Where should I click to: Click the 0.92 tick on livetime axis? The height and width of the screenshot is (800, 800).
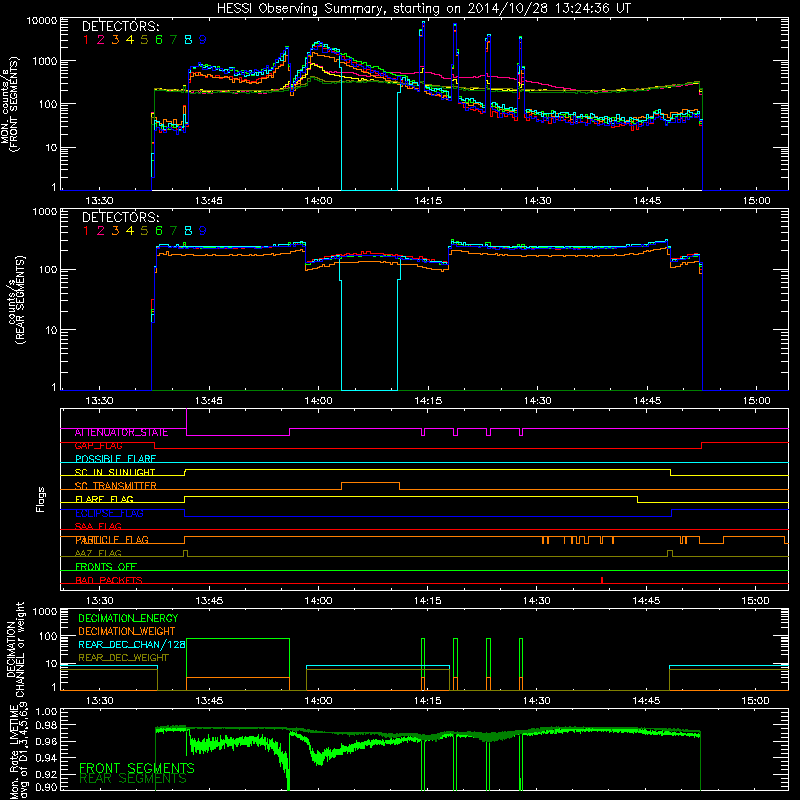pyautogui.click(x=47, y=774)
